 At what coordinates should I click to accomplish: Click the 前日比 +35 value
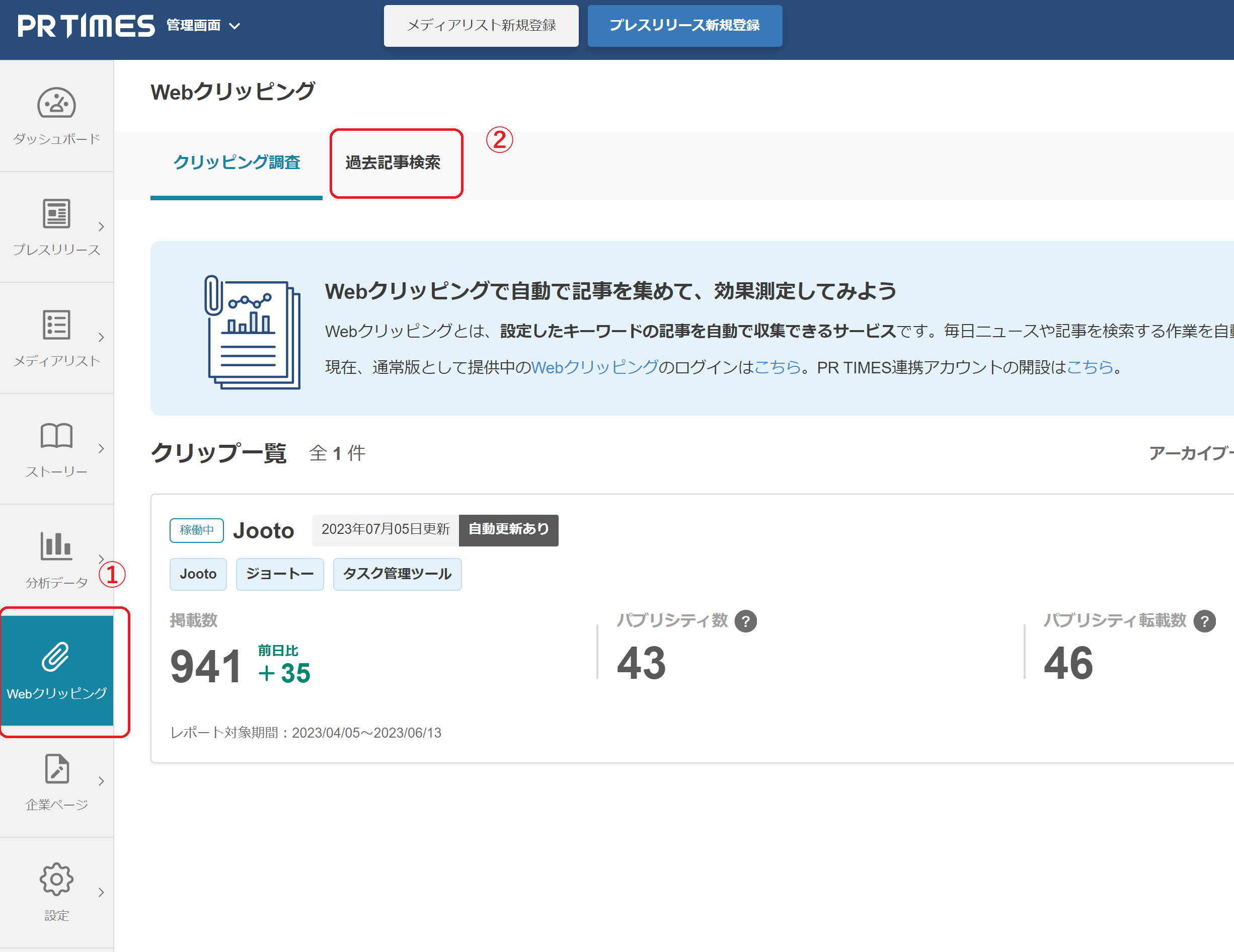pyautogui.click(x=284, y=664)
